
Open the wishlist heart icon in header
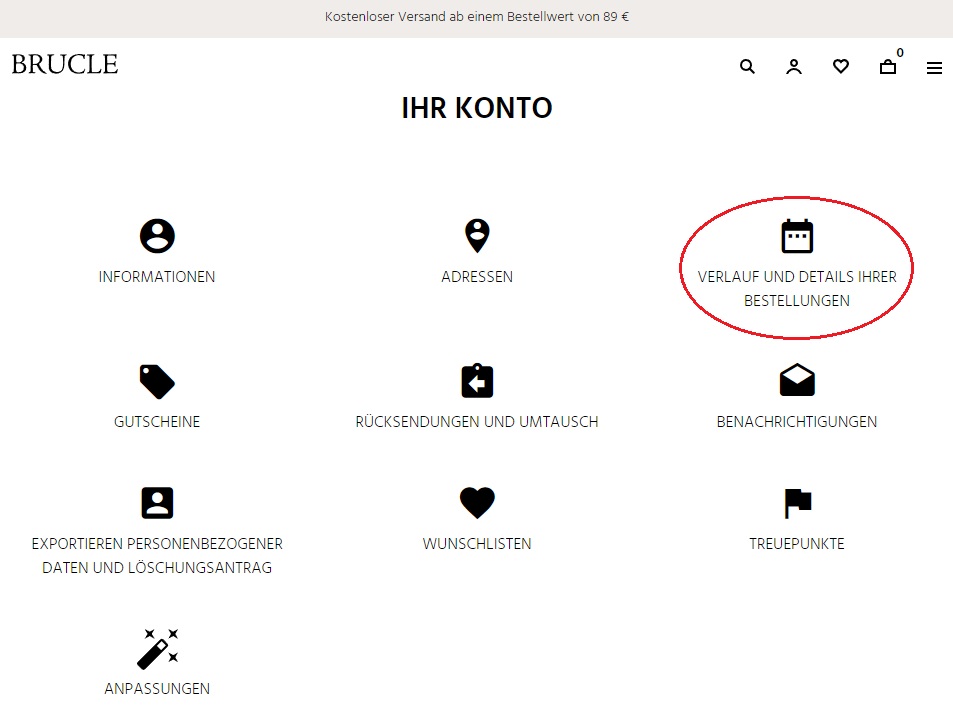[841, 67]
